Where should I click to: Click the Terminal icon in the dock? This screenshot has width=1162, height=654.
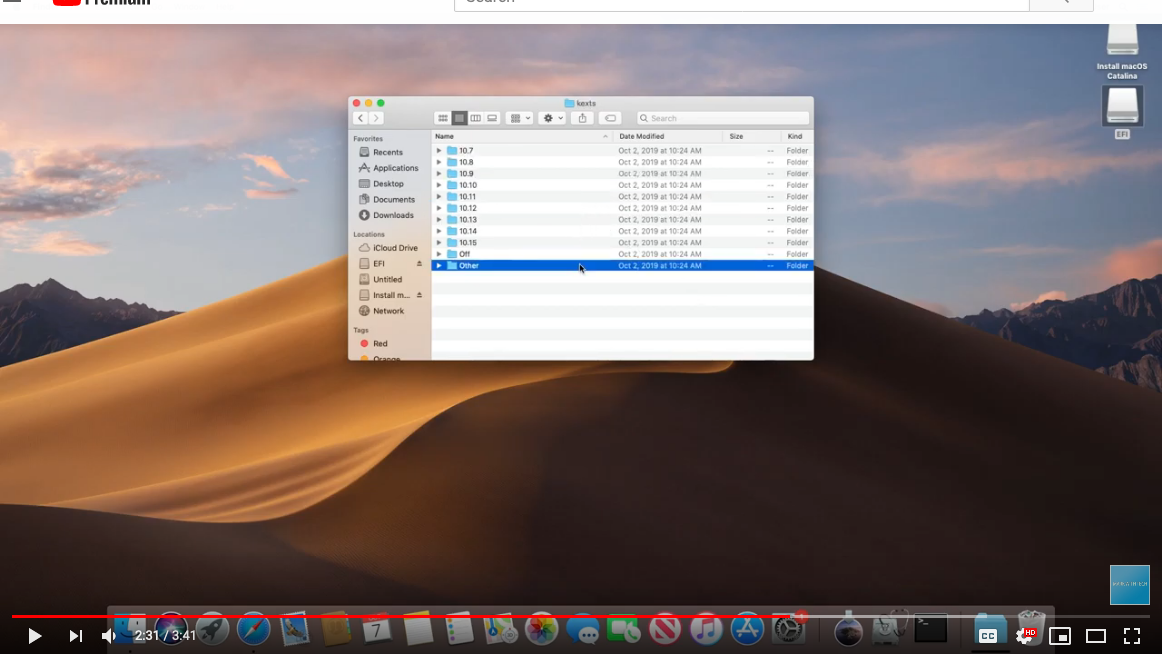point(931,629)
